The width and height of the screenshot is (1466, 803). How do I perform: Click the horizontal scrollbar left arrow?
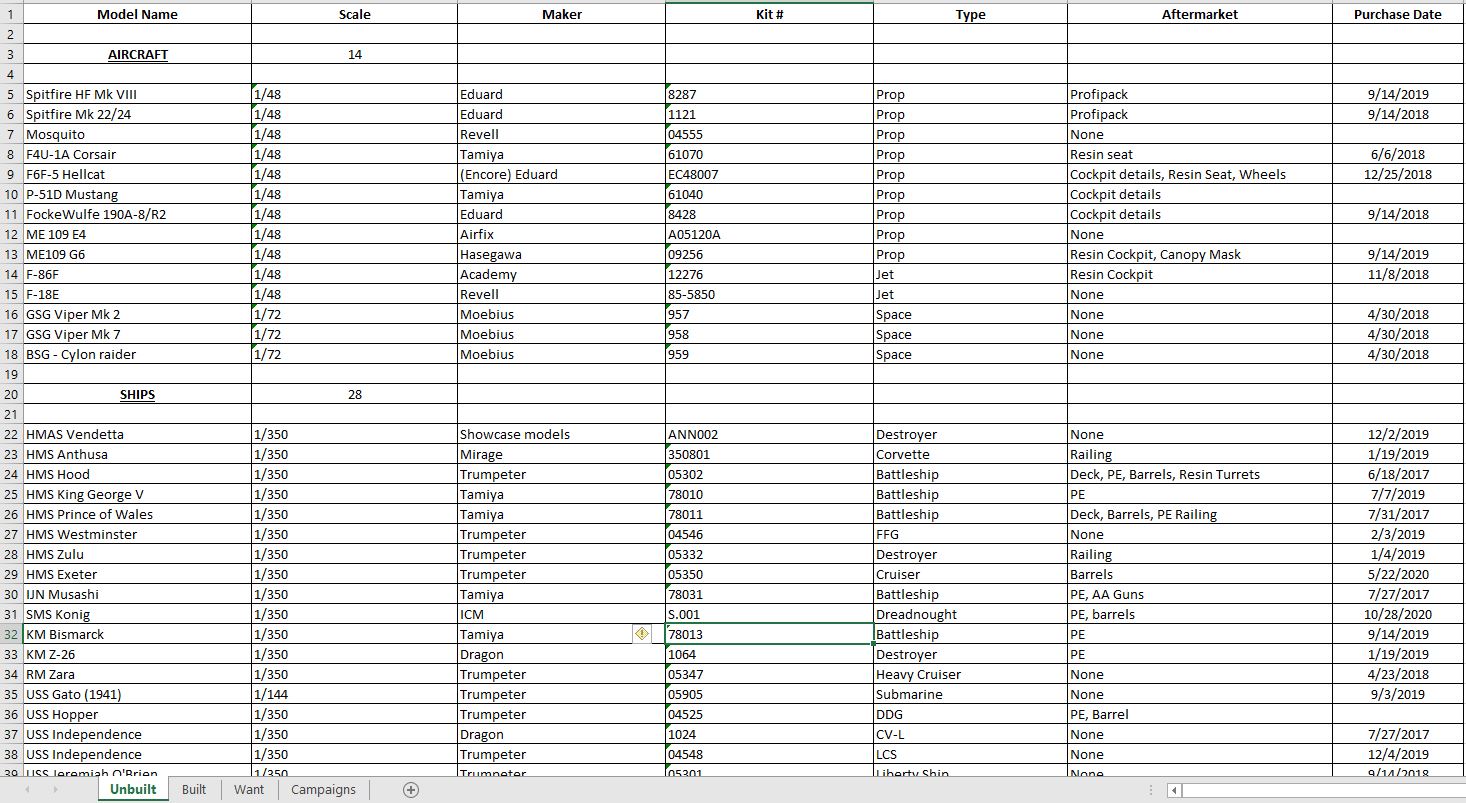pyautogui.click(x=1175, y=790)
